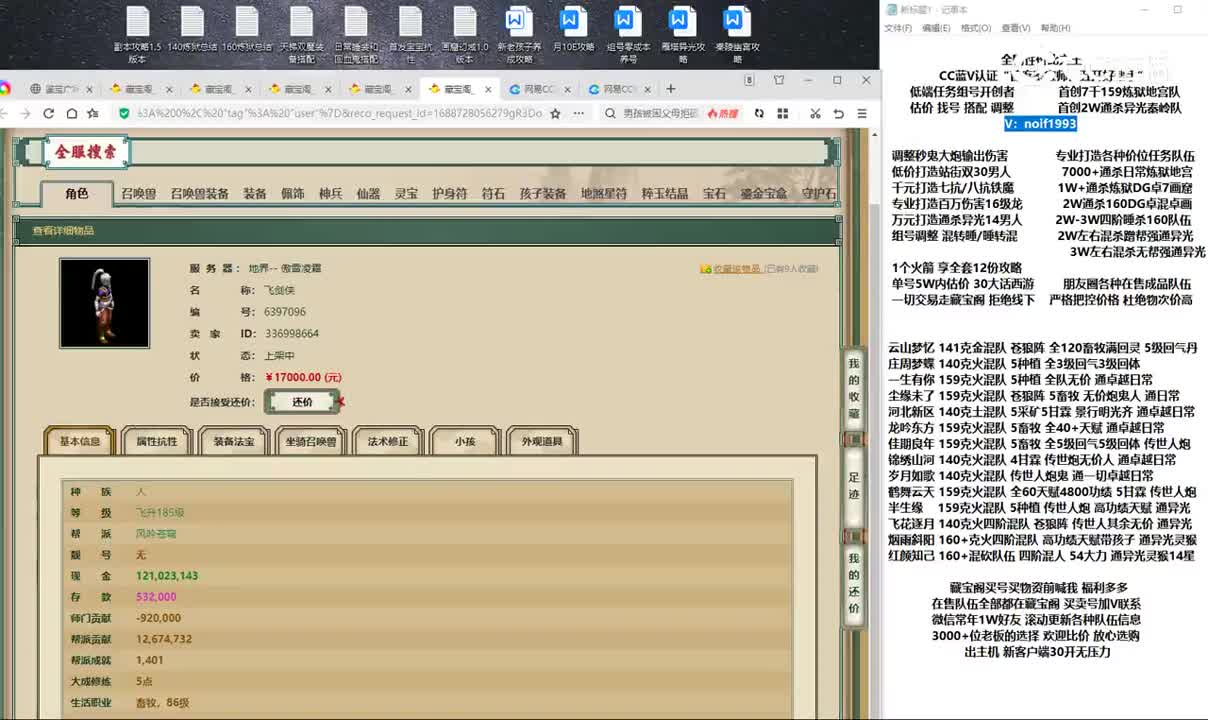Open the 属性抗性 detail tab
The width and height of the screenshot is (1208, 720).
(x=157, y=441)
